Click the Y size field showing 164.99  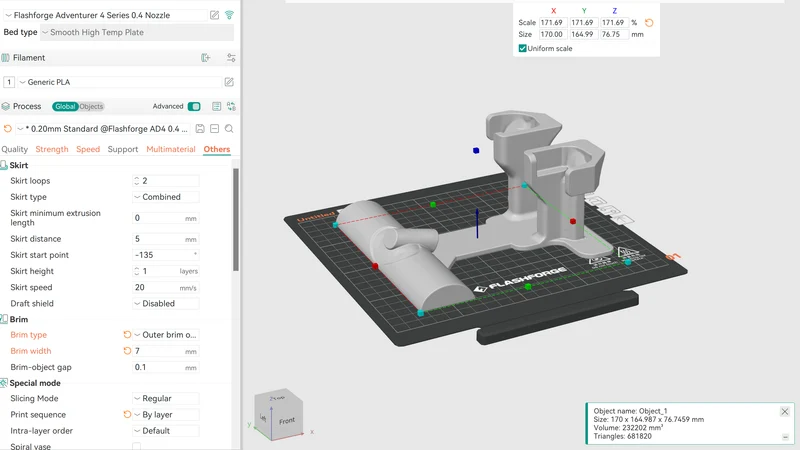pos(584,35)
